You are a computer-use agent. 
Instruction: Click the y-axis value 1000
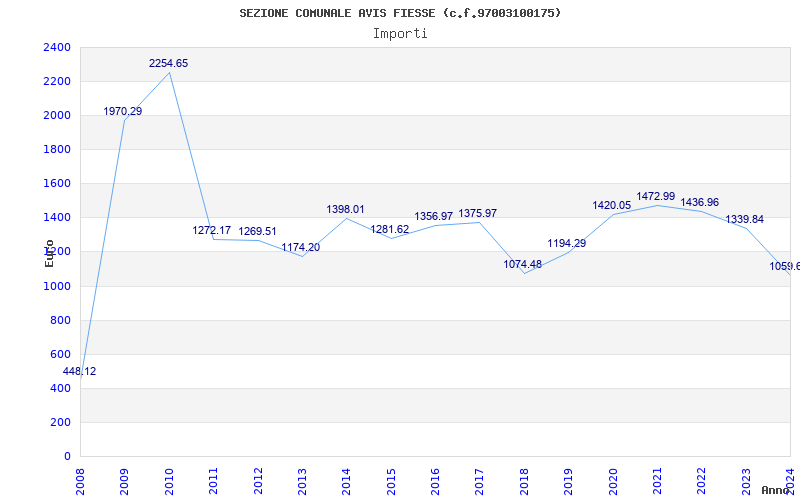(x=57, y=286)
